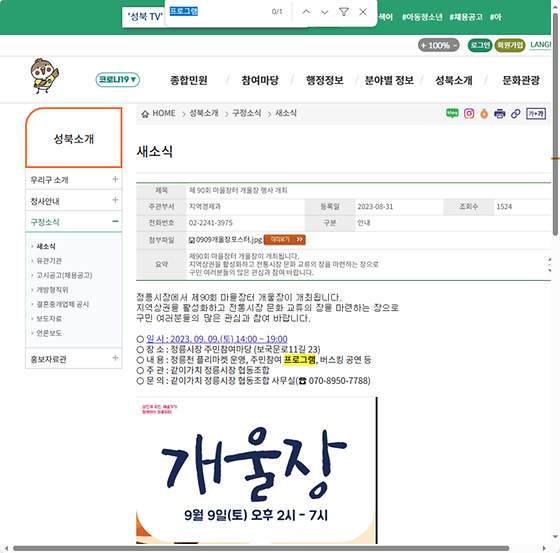The height and width of the screenshot is (553, 560).
Task: Click the highlighted word 프로그램 in the article
Action: point(300,359)
